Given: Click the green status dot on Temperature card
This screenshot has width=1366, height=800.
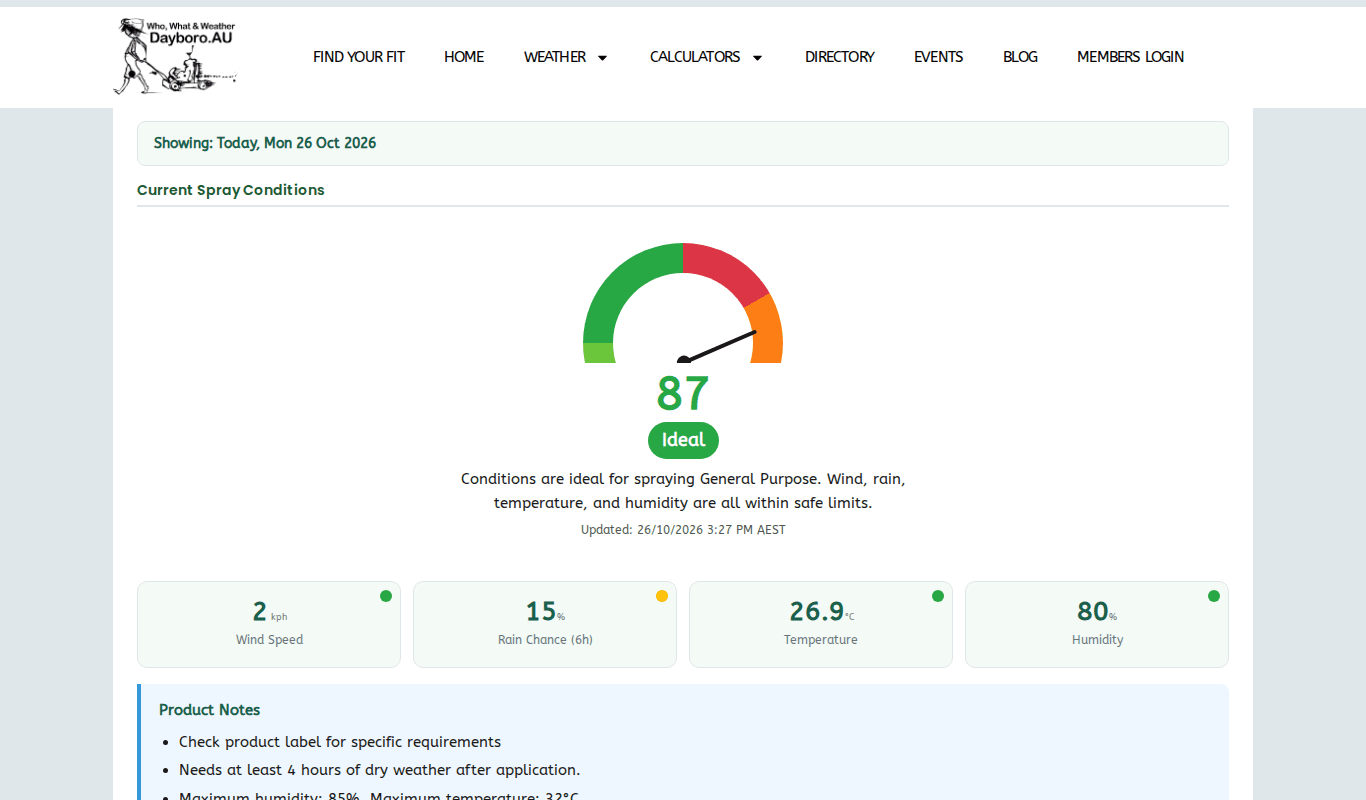Looking at the screenshot, I should pos(938,596).
